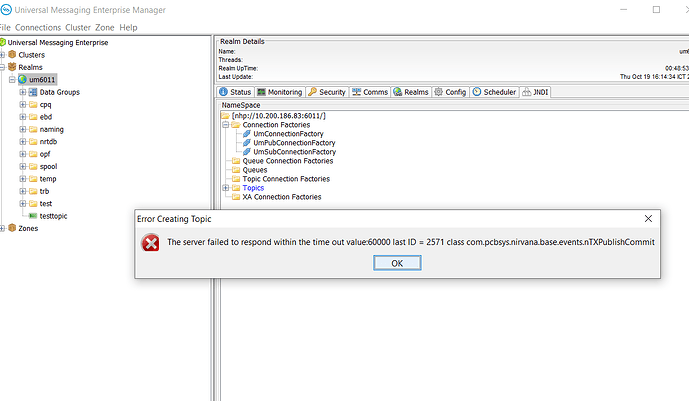Minimize the Enterprise Manager window
Viewport: 689px width, 401px height.
tap(624, 9)
